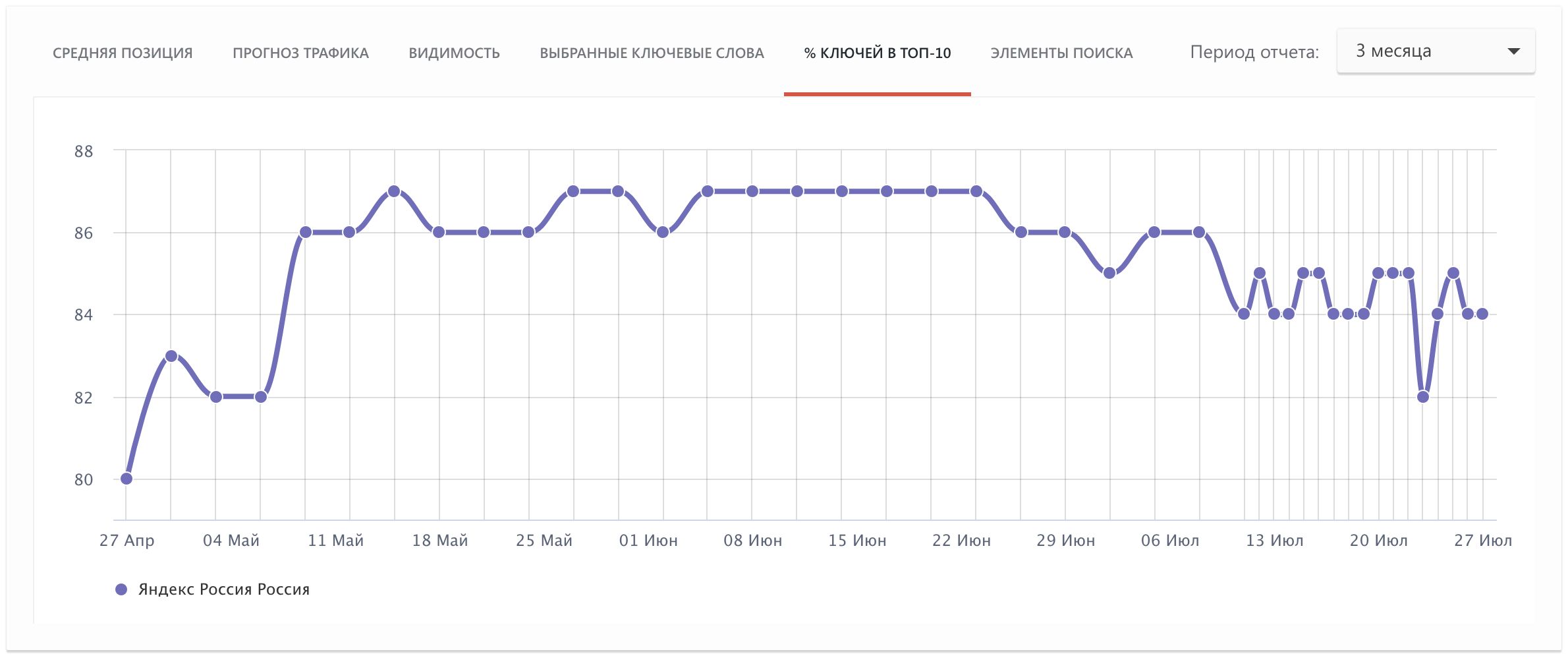Click the dropdown arrow next to 3 месяца
The height and width of the screenshot is (658, 1568).
[1513, 51]
